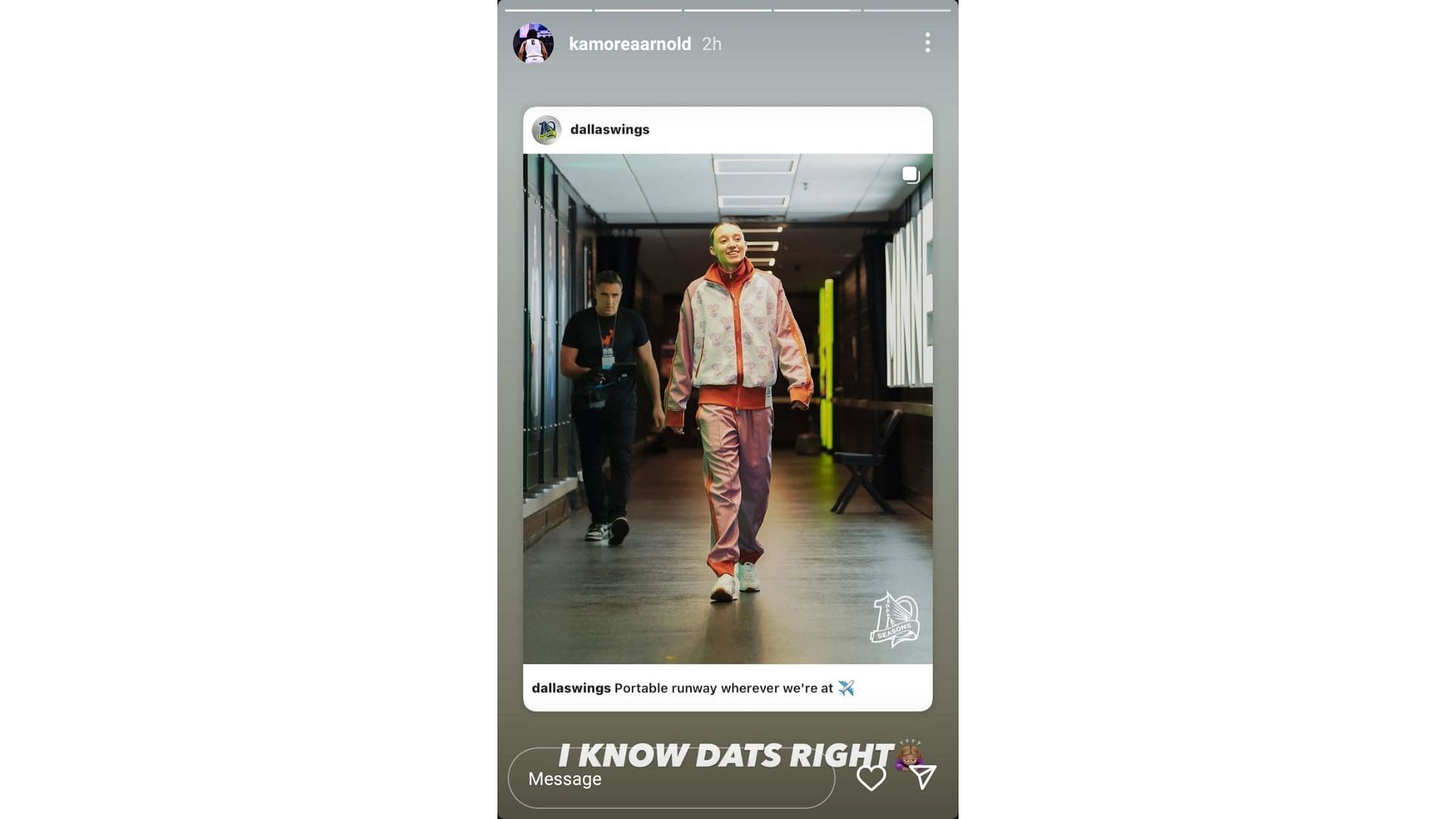Open kamoreaarnold profile picture
Image resolution: width=1456 pixels, height=819 pixels.
[x=533, y=43]
